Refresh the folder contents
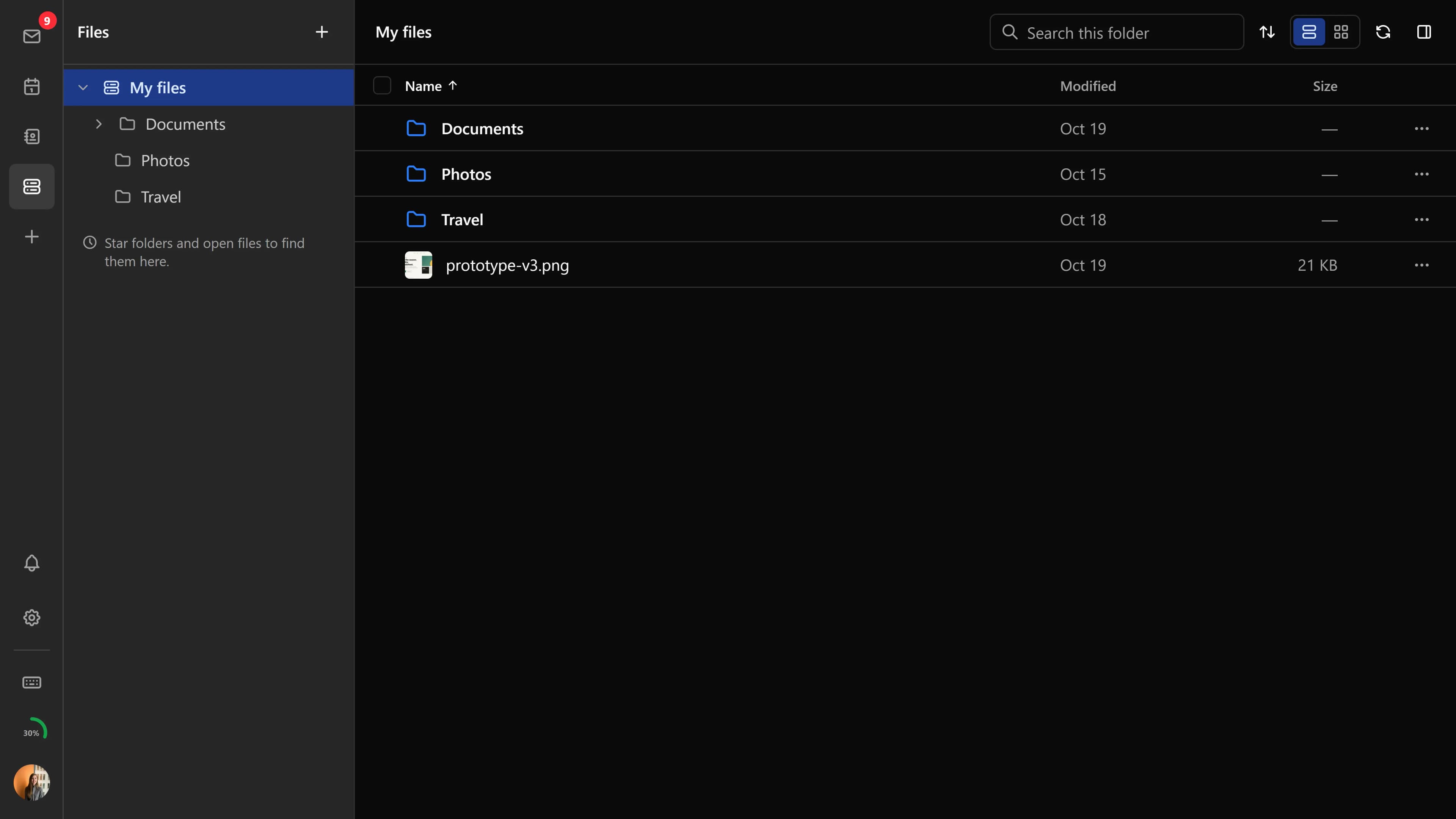Image resolution: width=1456 pixels, height=819 pixels. tap(1383, 32)
